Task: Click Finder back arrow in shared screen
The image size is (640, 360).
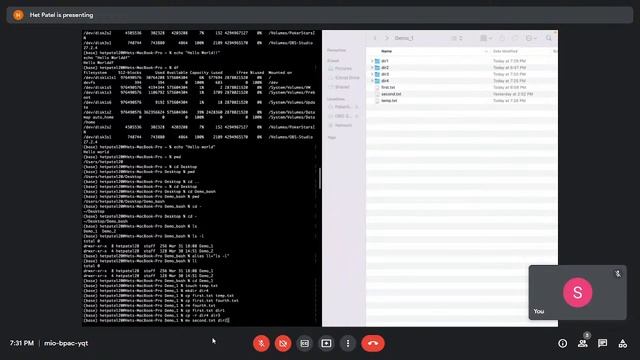Action: 375,38
